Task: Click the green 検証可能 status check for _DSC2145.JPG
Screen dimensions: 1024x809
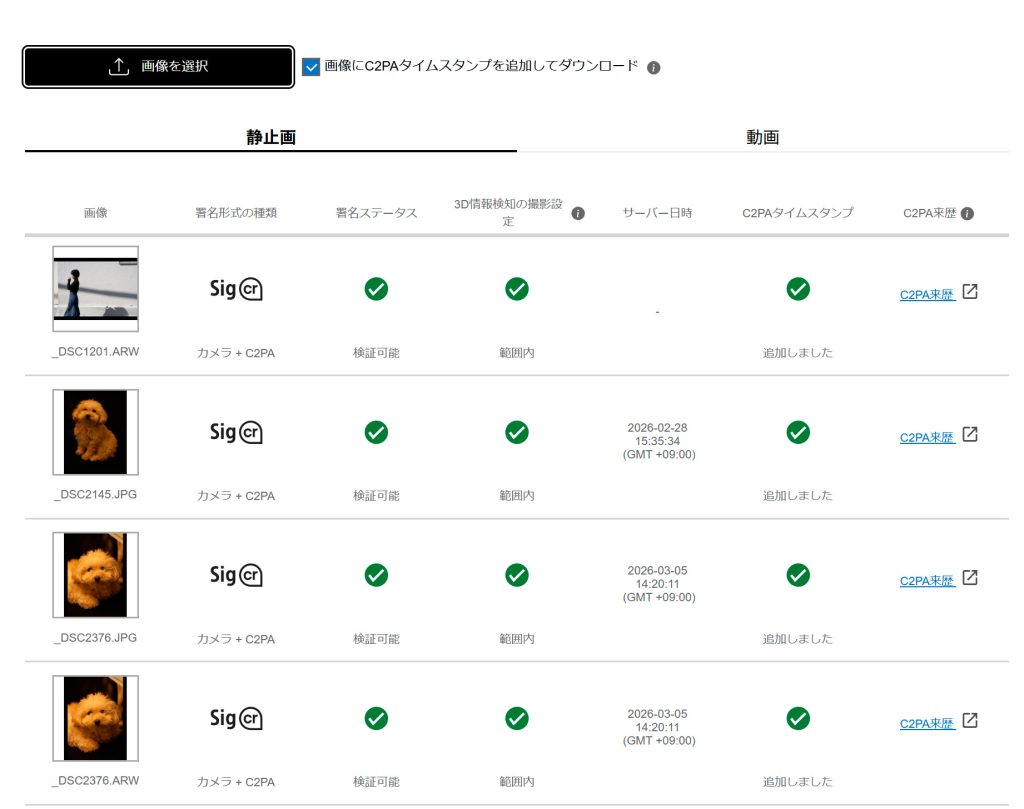Action: 376,432
